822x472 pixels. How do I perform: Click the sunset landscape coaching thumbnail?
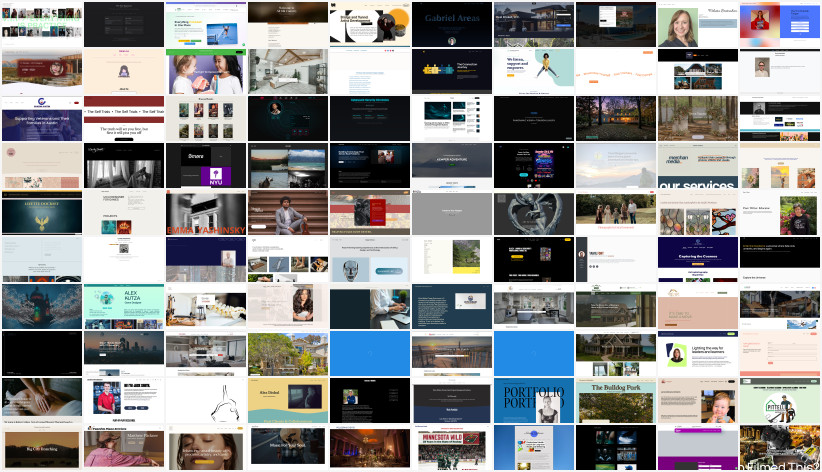42,447
